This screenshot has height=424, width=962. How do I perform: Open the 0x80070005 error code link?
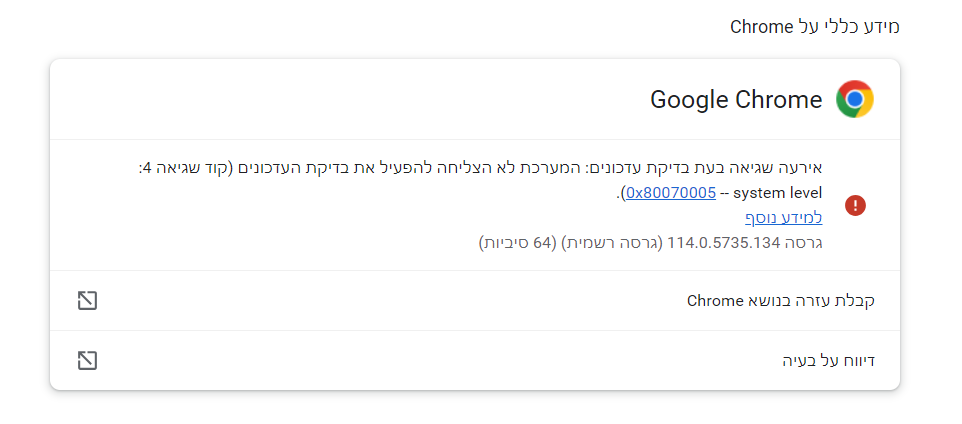tap(671, 193)
